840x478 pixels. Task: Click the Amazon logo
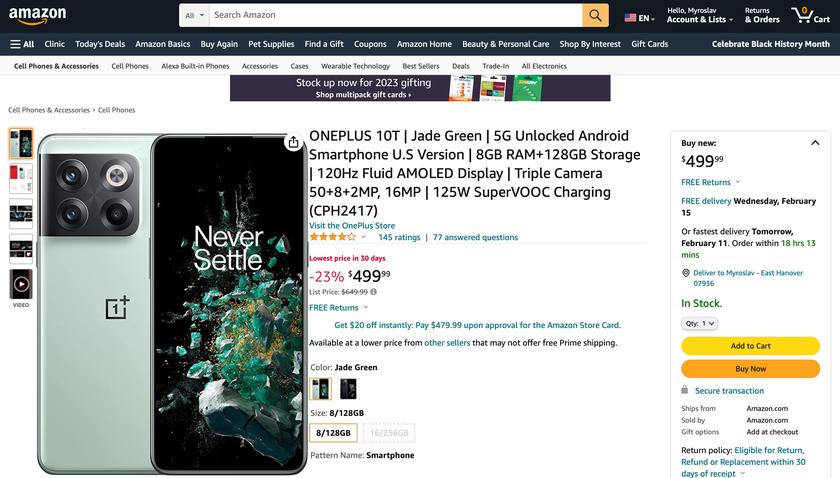click(38, 16)
